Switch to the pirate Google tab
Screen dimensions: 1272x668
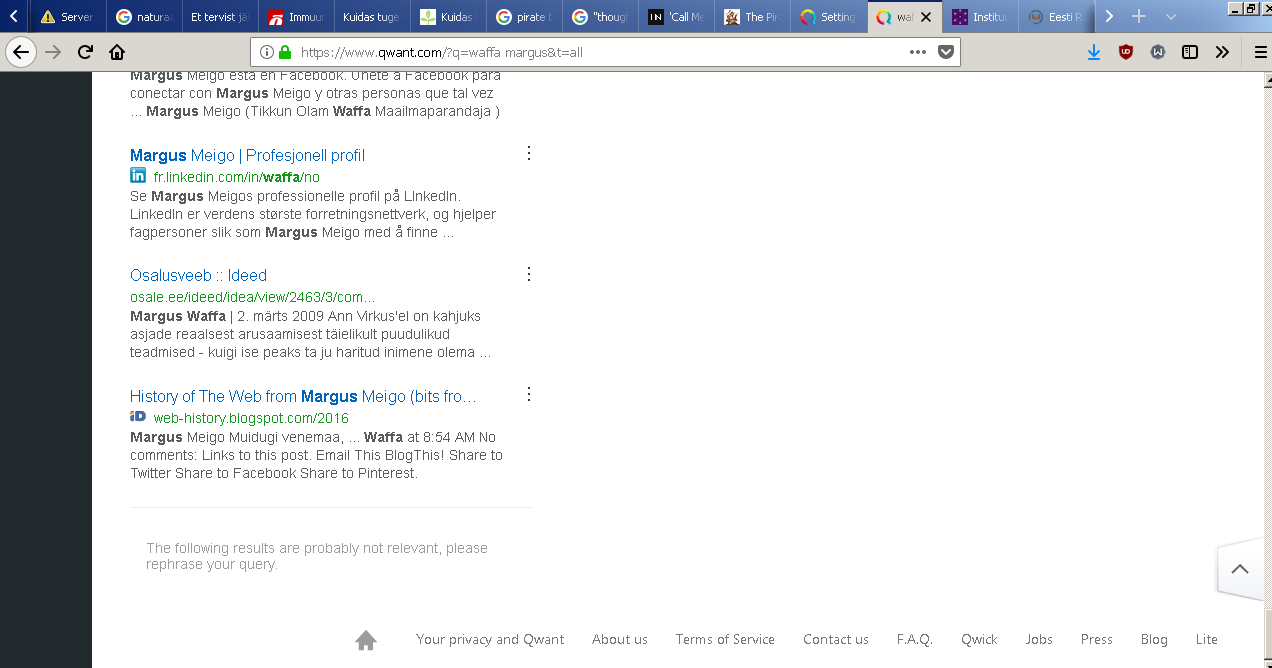coord(523,17)
